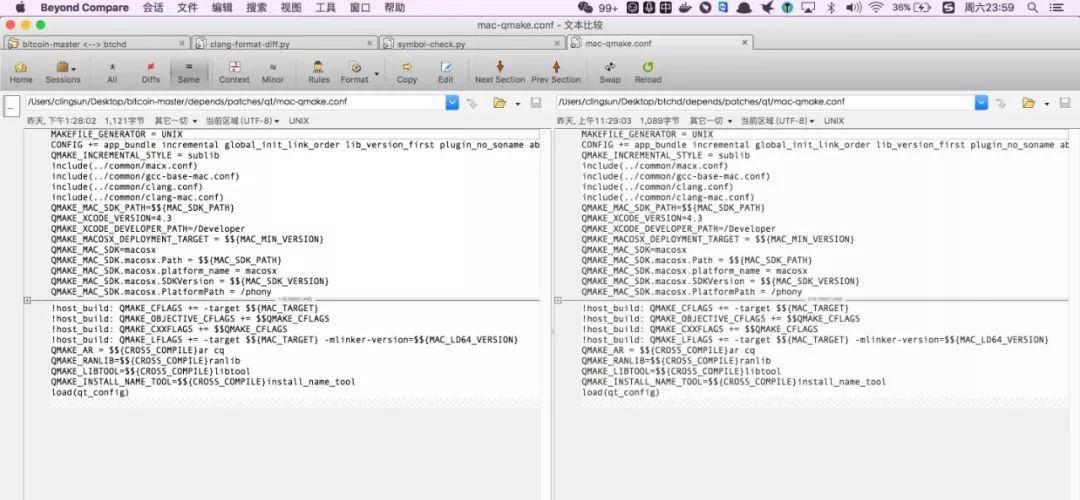This screenshot has width=1080, height=500.
Task: Click the WeChat menu bar icon
Action: click(585, 8)
